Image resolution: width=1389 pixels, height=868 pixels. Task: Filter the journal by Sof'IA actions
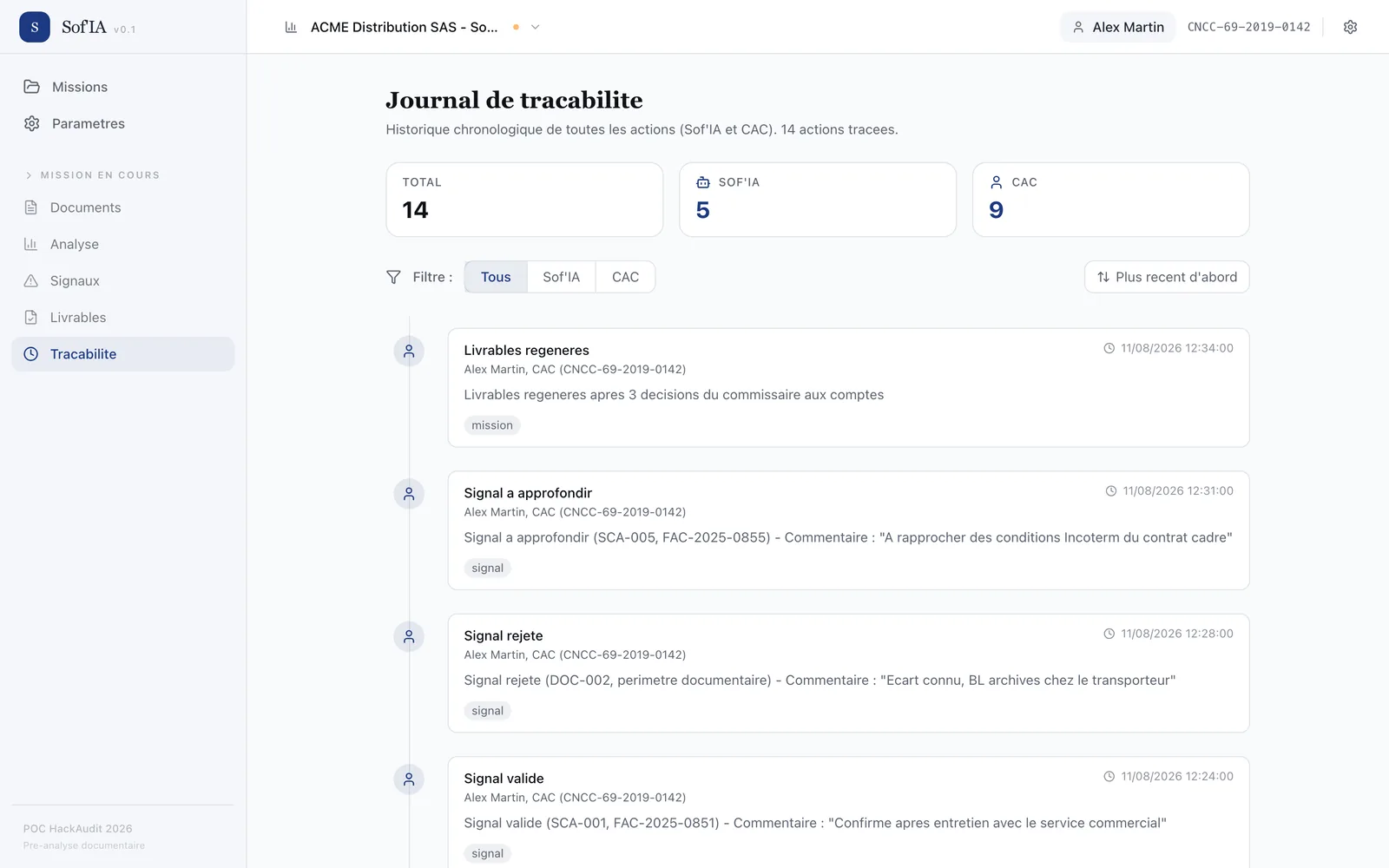click(561, 277)
